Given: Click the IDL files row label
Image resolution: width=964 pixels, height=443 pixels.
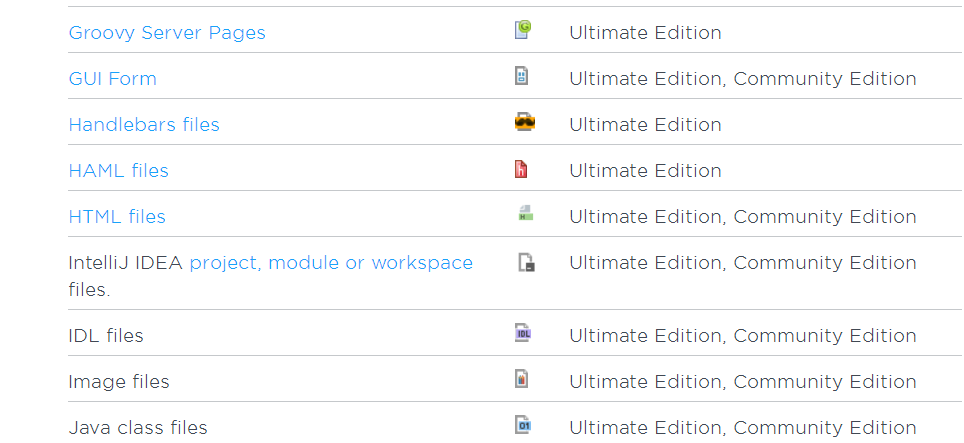Looking at the screenshot, I should click(x=106, y=335).
